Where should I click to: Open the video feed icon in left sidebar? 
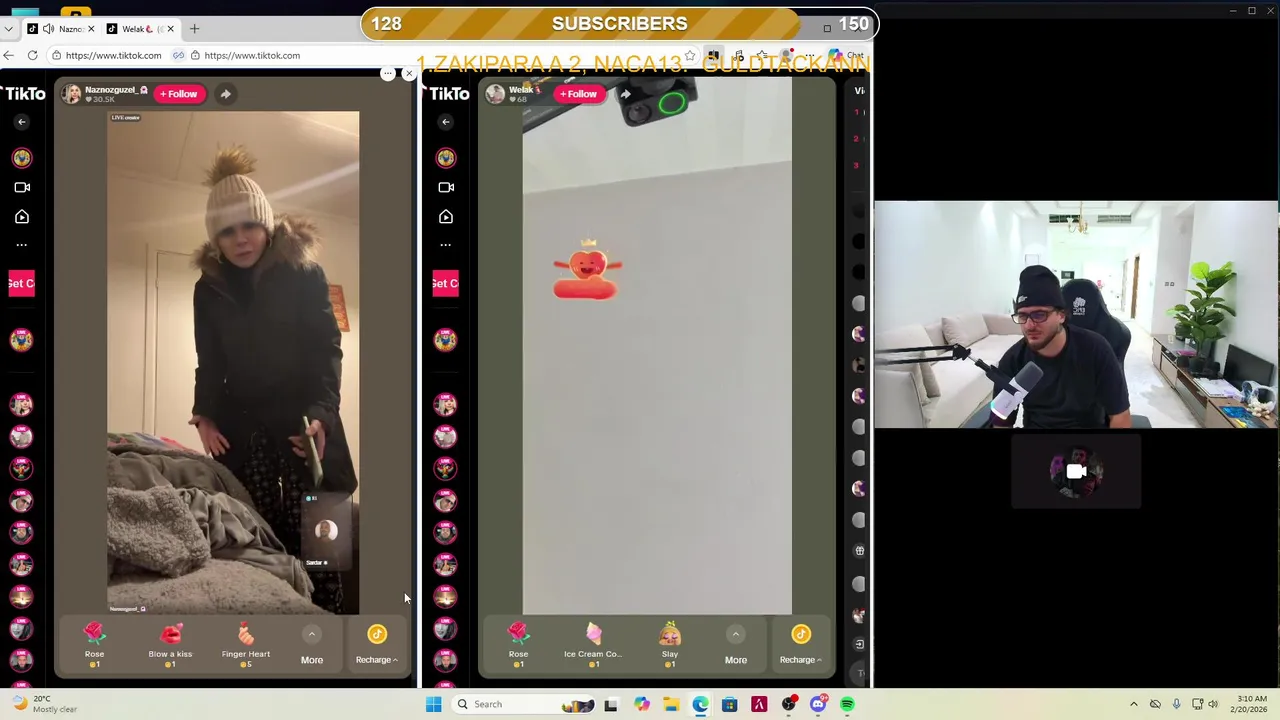(22, 217)
